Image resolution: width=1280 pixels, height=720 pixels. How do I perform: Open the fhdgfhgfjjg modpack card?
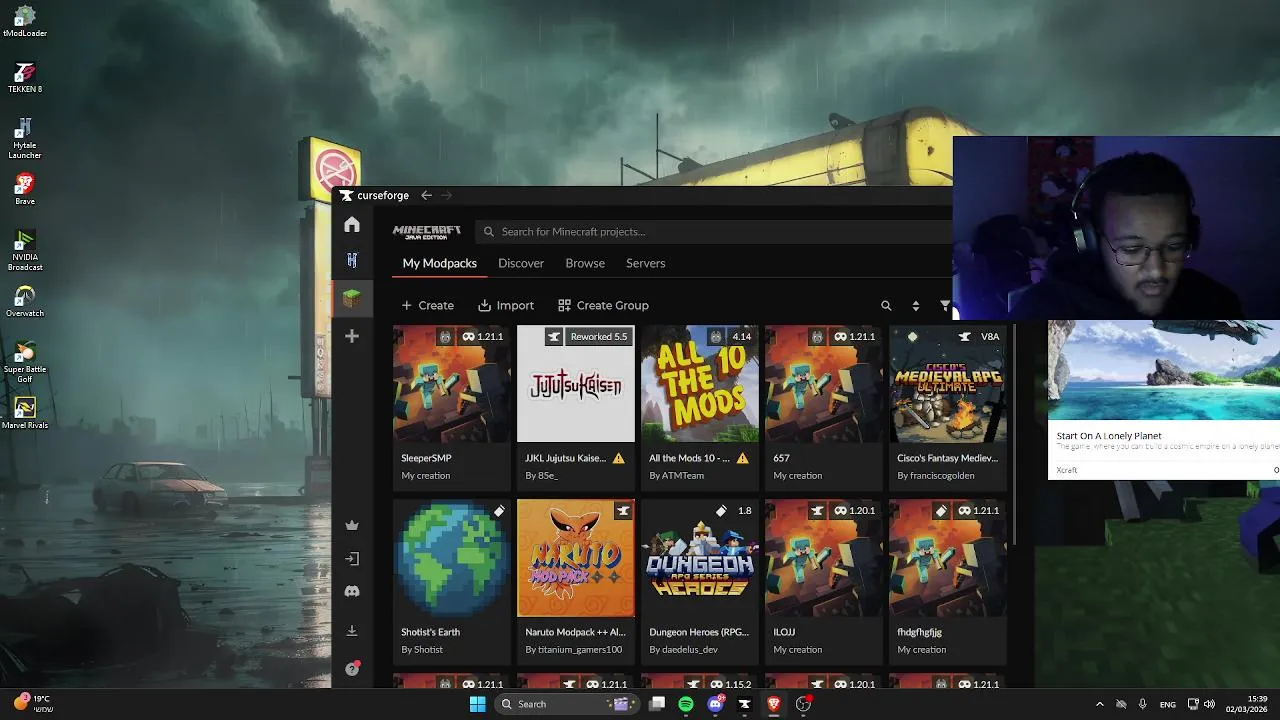(x=947, y=580)
